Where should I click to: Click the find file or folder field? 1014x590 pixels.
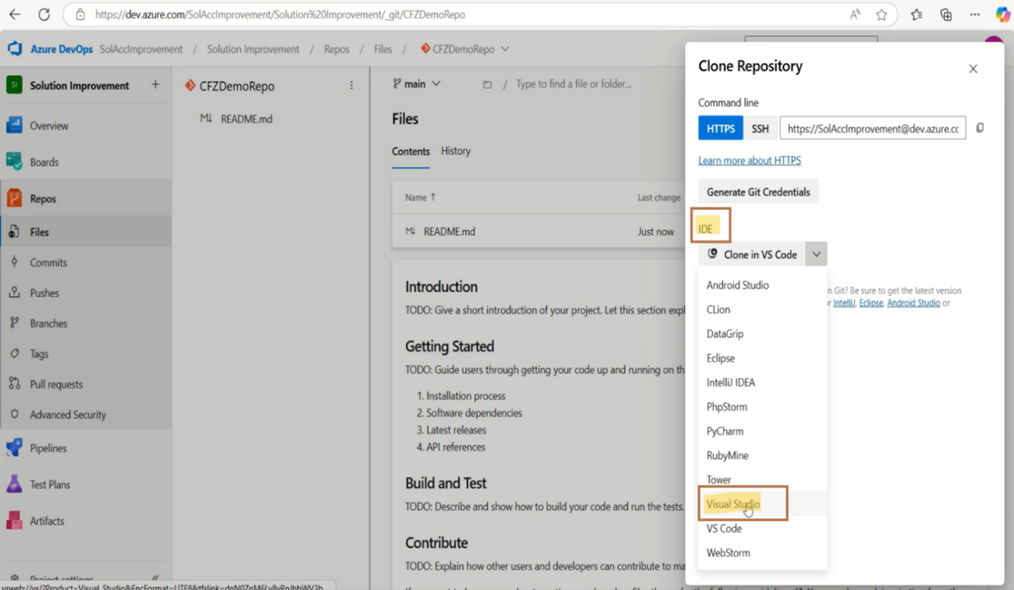tap(574, 84)
